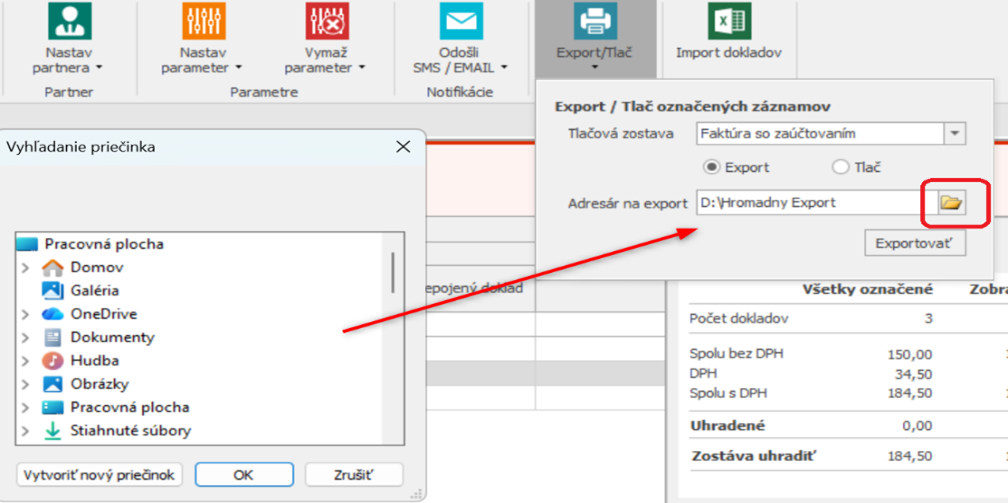This screenshot has height=503, width=1008.
Task: Open Odošli SMS / EMAIL envelope icon
Action: point(460,22)
